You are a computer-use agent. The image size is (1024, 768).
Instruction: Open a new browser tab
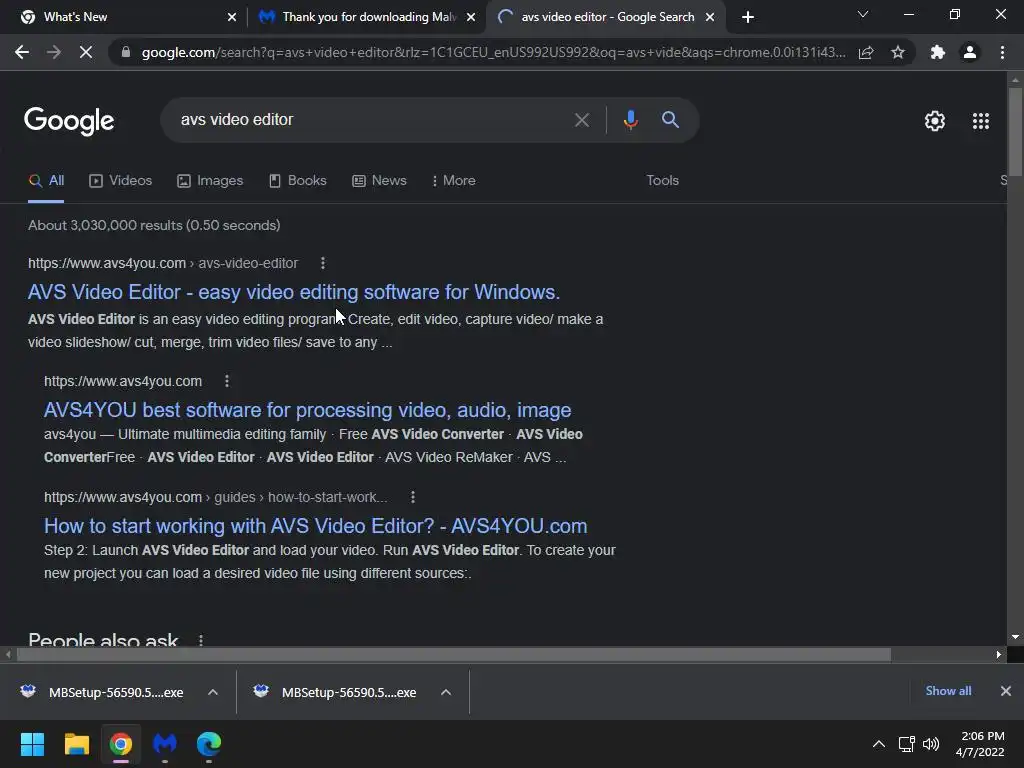pyautogui.click(x=748, y=17)
